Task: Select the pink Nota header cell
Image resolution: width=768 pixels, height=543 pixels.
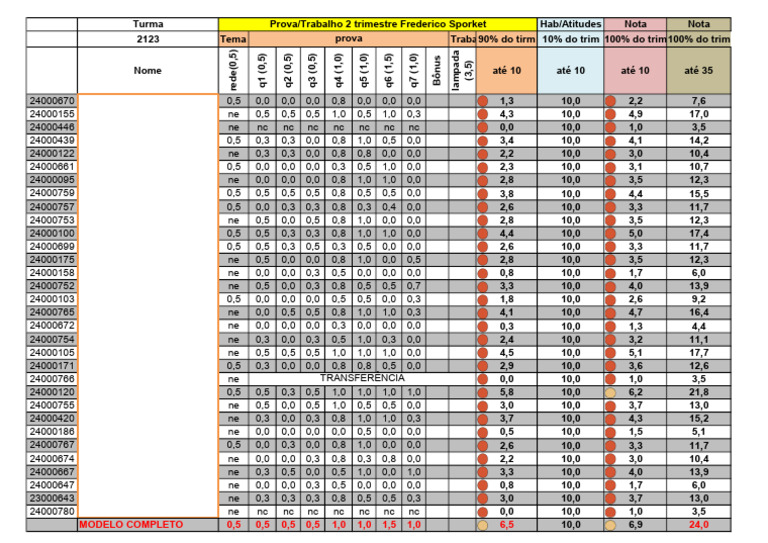Action: coord(635,24)
